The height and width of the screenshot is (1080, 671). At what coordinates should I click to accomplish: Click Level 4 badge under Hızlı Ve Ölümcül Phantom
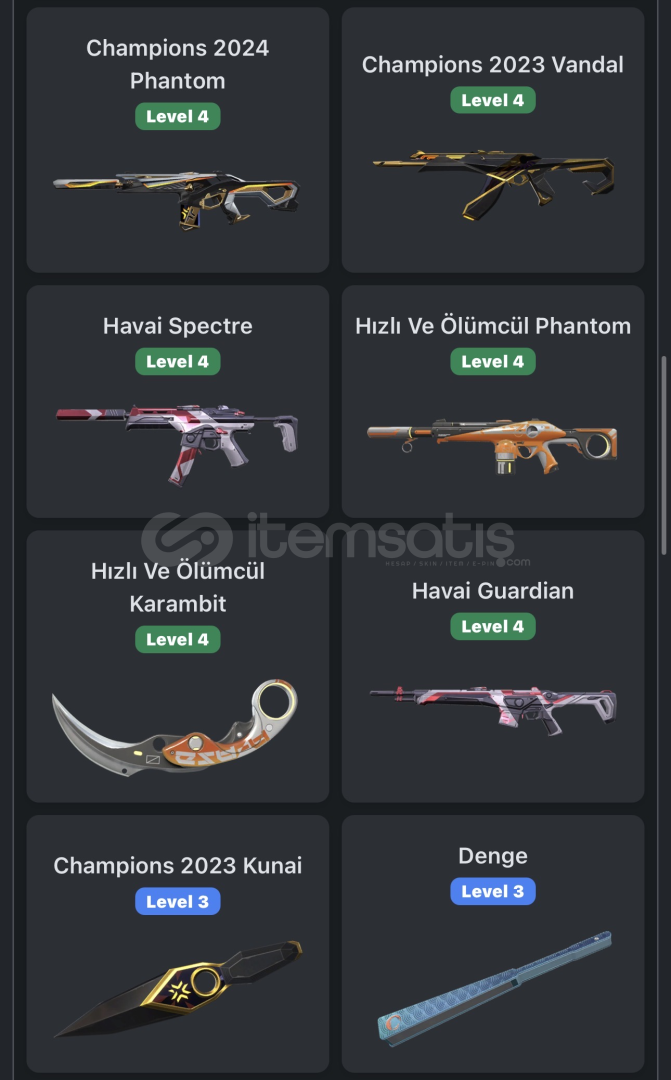coord(493,362)
